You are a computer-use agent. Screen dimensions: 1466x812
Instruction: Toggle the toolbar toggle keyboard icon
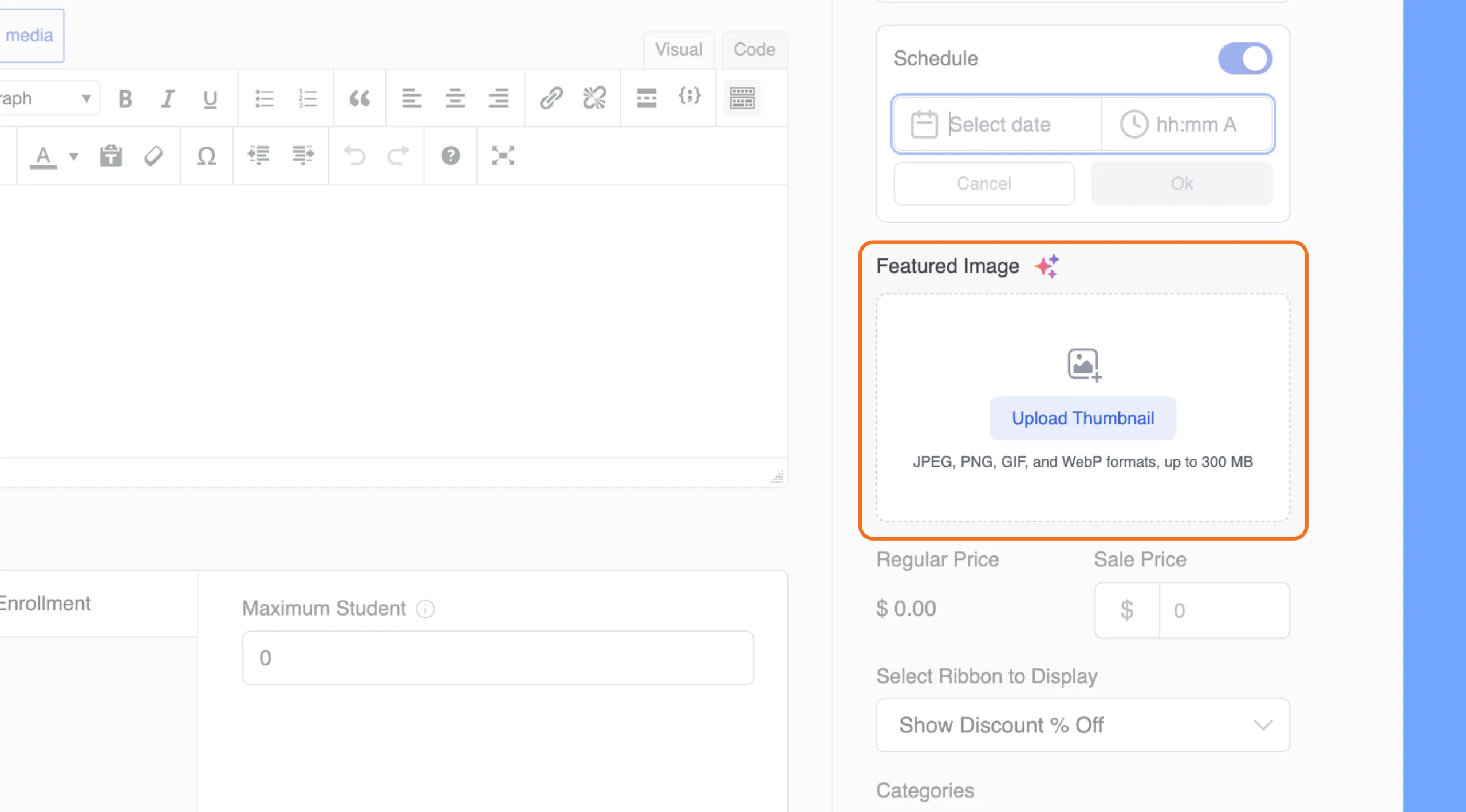[x=742, y=98]
